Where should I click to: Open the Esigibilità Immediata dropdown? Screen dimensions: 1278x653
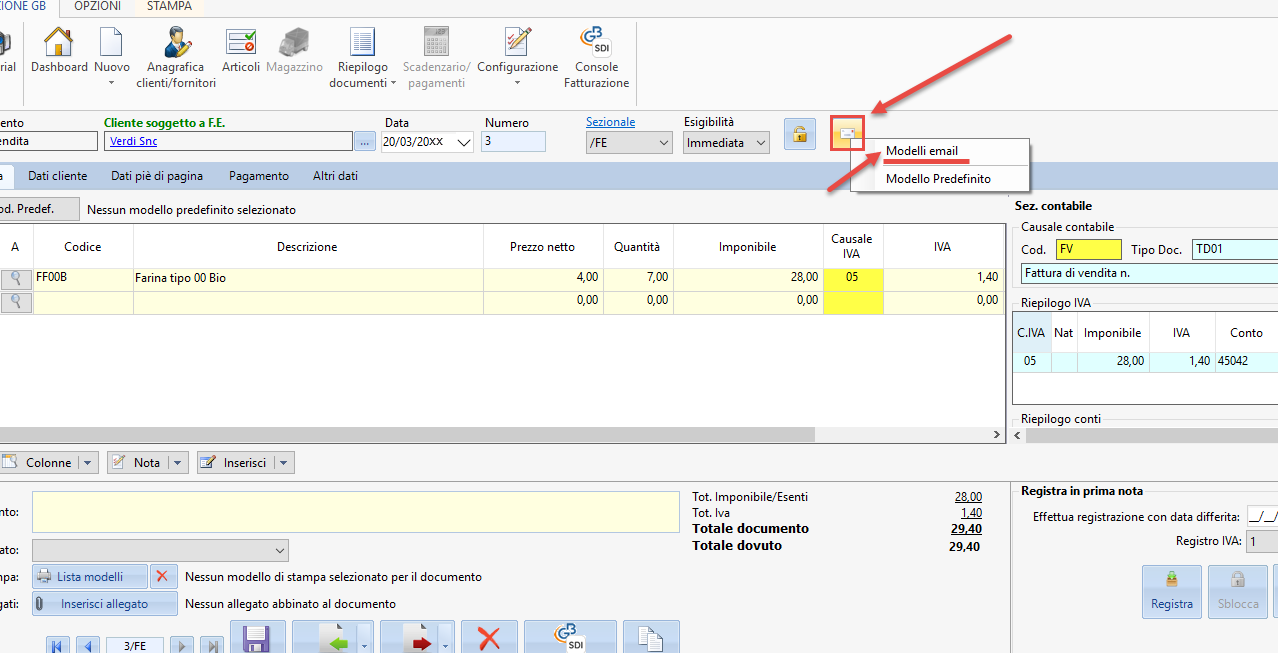point(761,143)
